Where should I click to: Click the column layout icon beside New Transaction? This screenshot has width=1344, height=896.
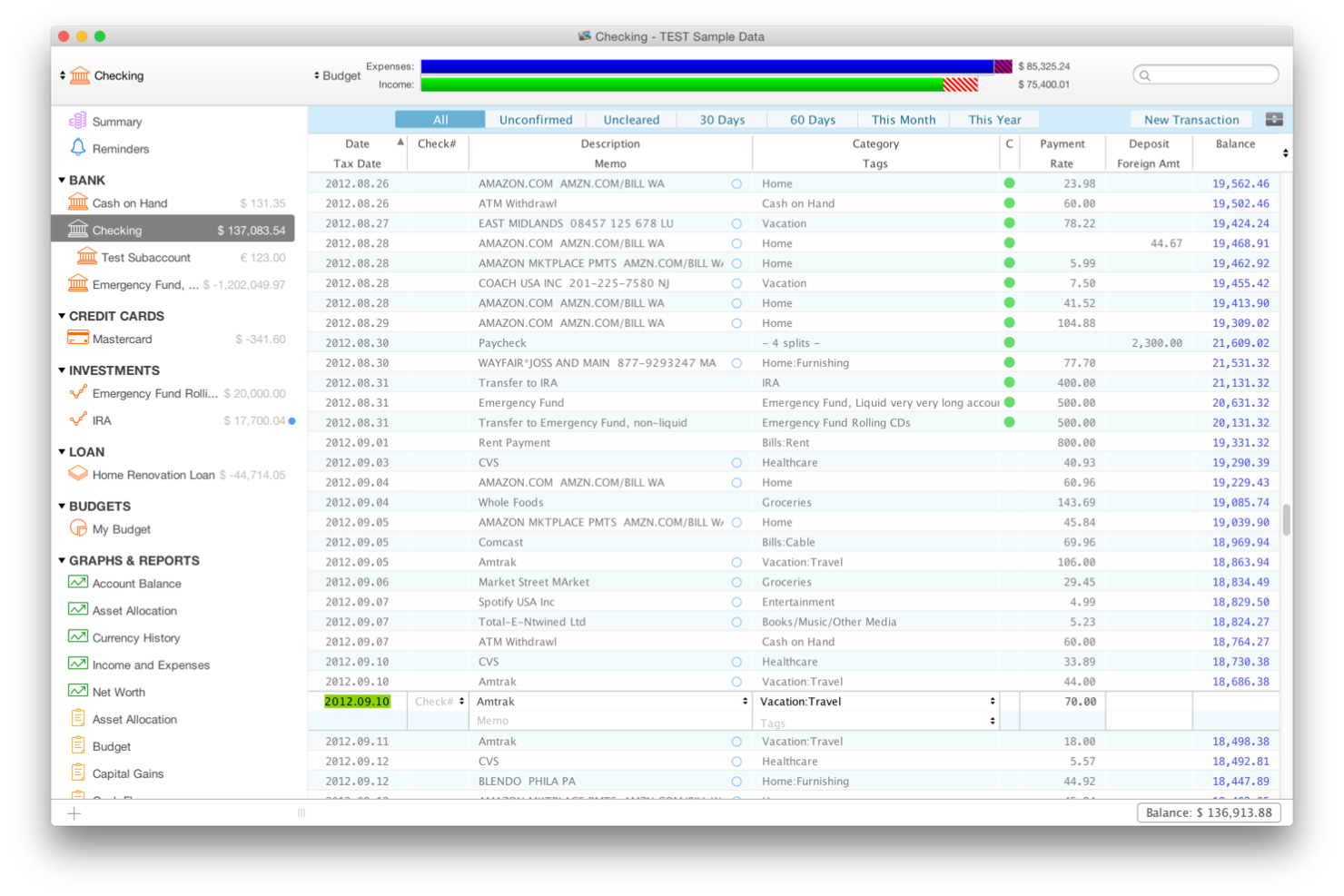tap(1274, 119)
